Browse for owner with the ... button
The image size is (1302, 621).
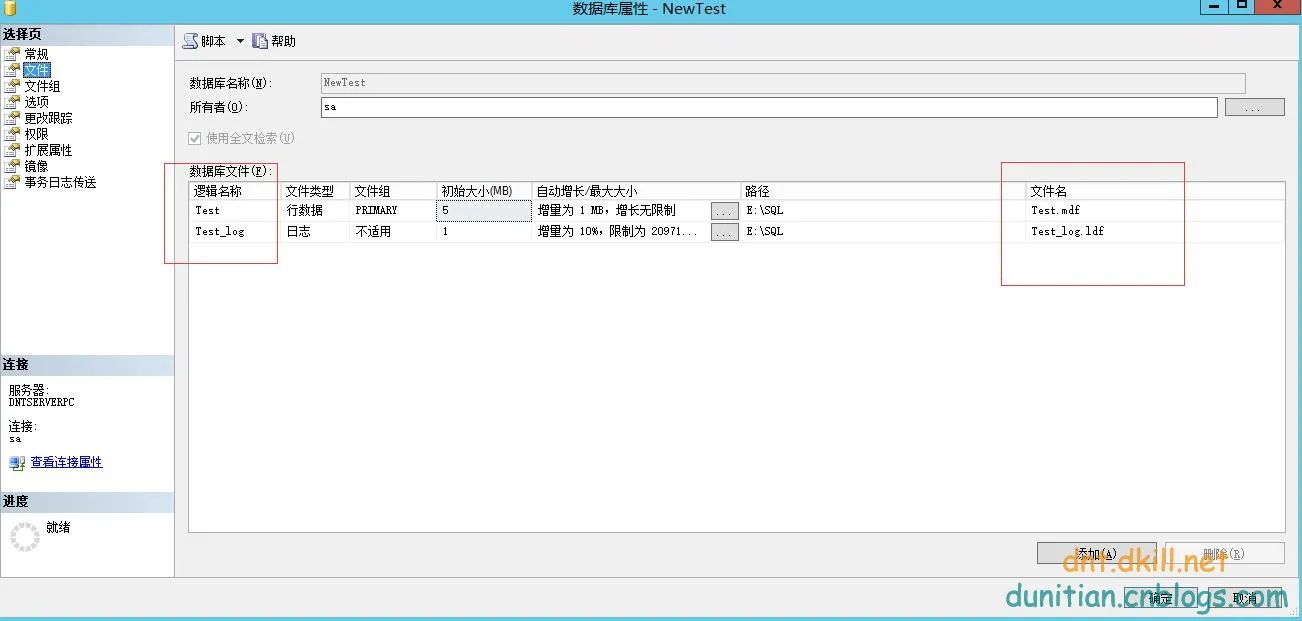click(1255, 107)
